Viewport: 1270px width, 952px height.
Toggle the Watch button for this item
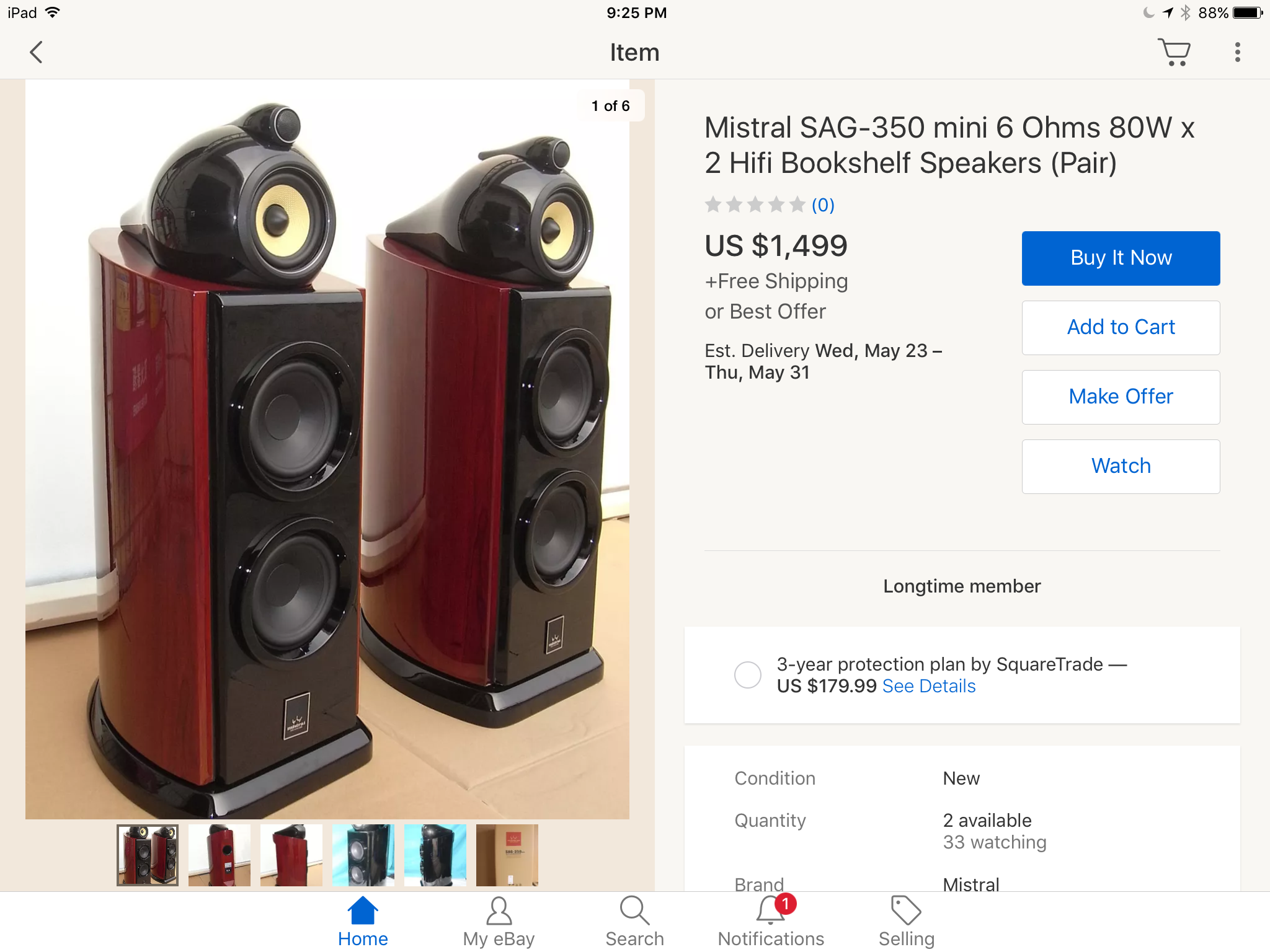click(x=1121, y=466)
